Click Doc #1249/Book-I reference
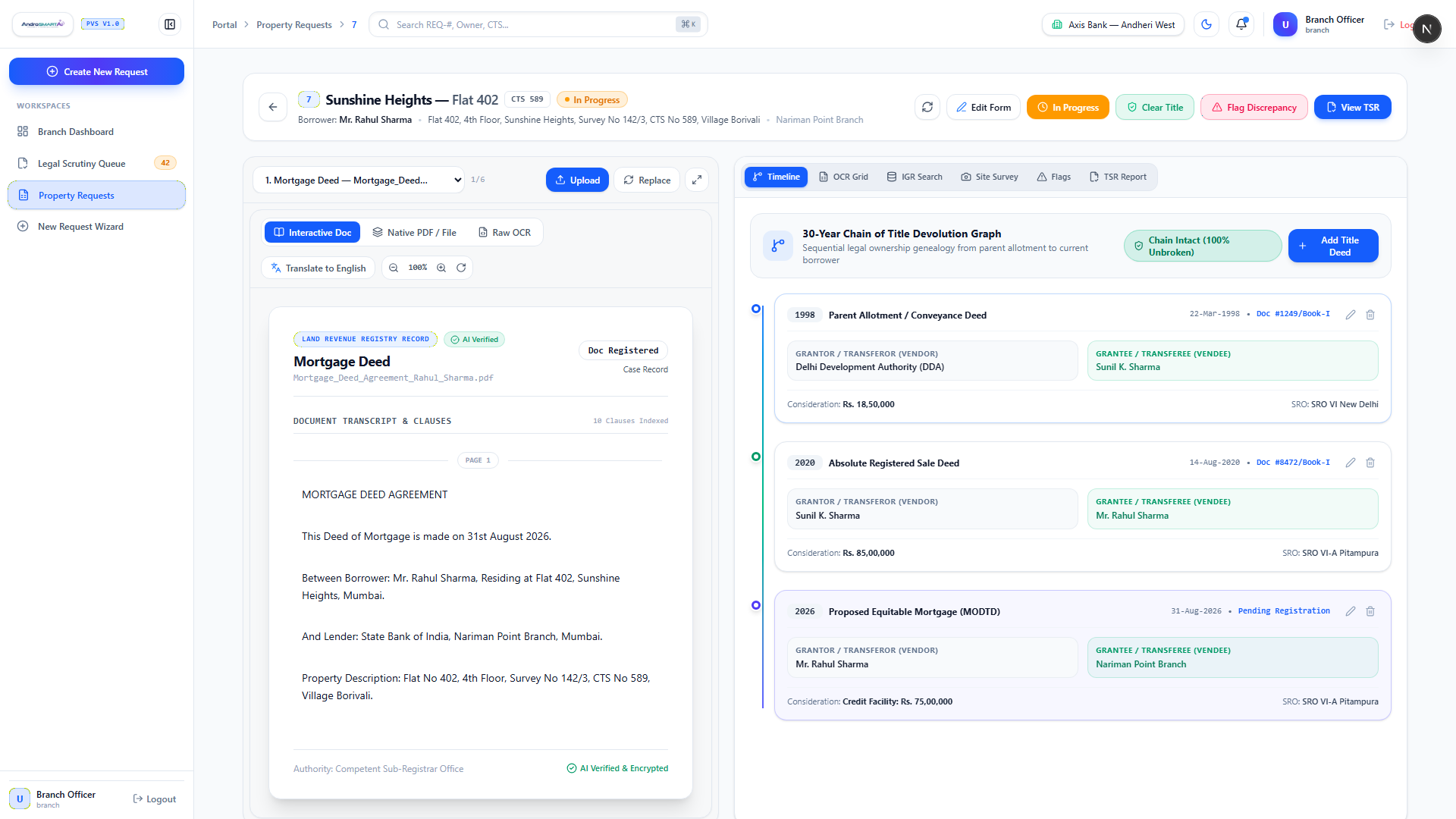The height and width of the screenshot is (819, 1456). [1293, 314]
